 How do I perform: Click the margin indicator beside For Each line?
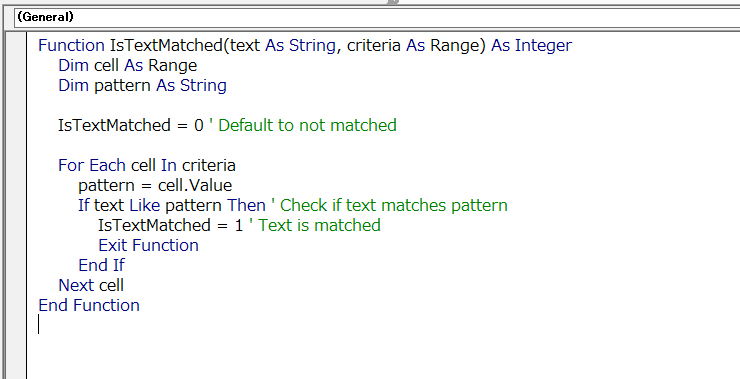coord(15,165)
